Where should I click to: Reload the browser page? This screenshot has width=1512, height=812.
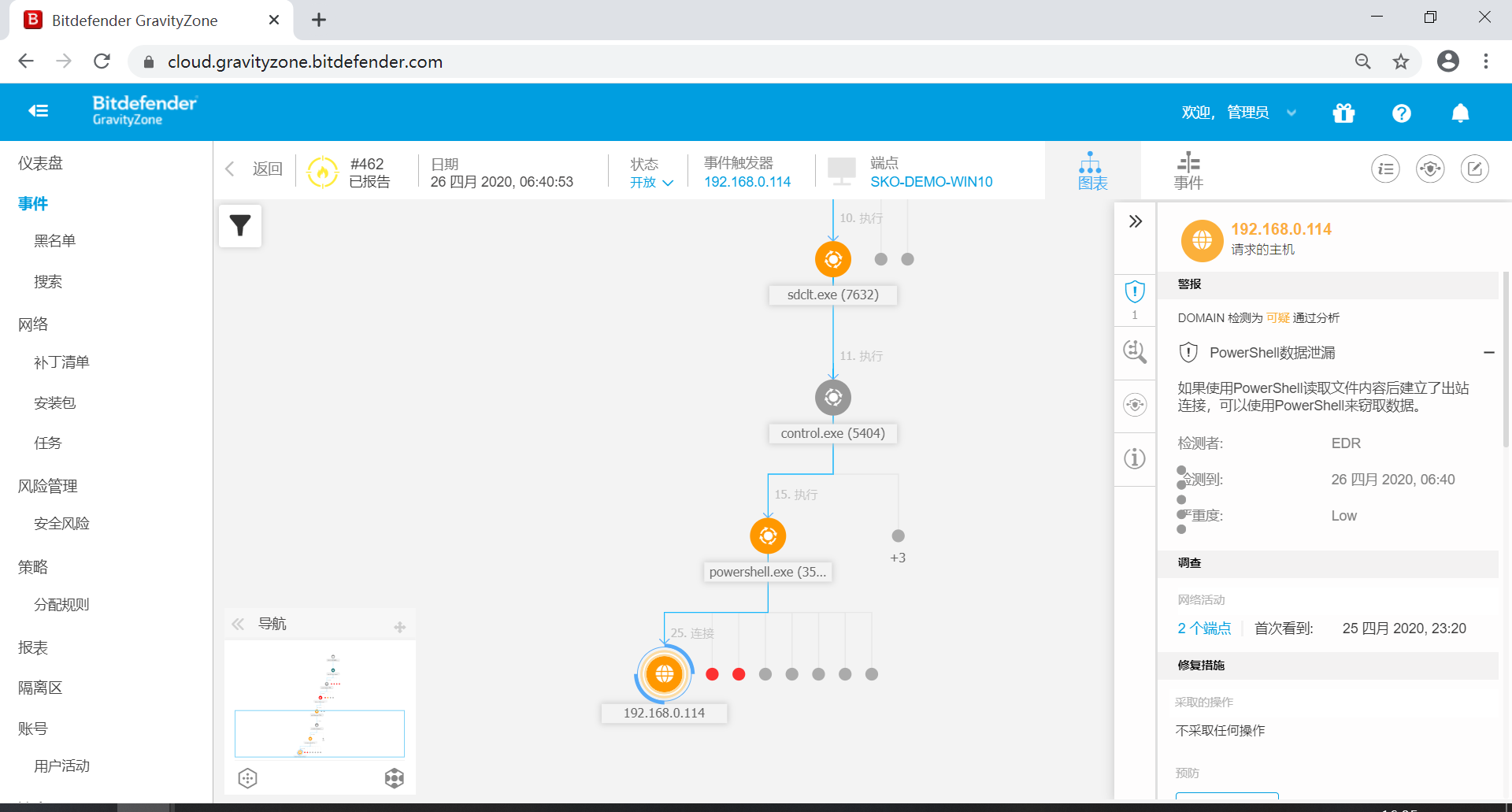(102, 61)
